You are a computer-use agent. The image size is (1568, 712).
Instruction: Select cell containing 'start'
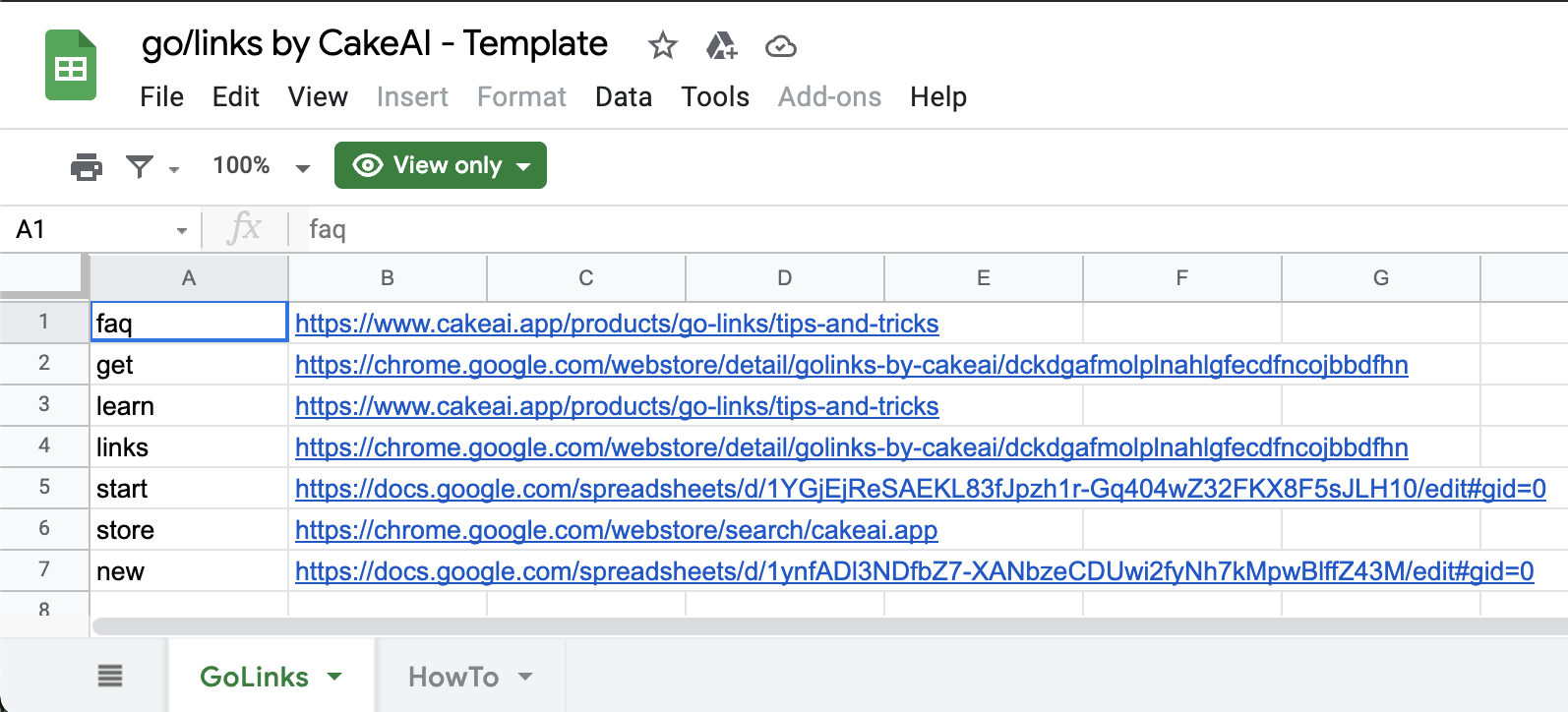tap(189, 488)
